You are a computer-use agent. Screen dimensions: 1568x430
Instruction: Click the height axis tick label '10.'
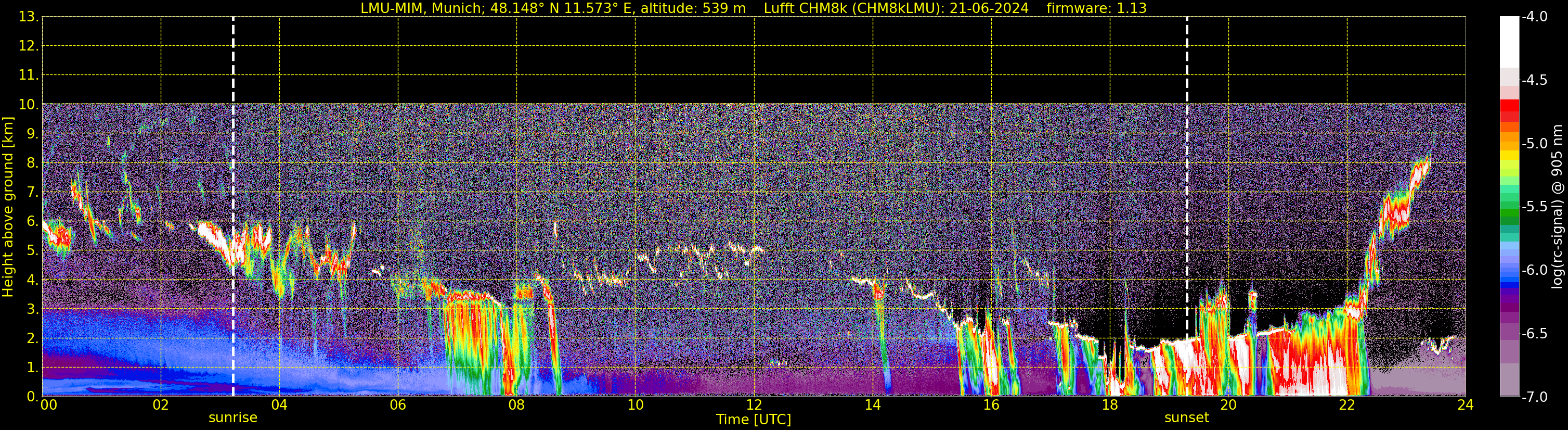28,105
